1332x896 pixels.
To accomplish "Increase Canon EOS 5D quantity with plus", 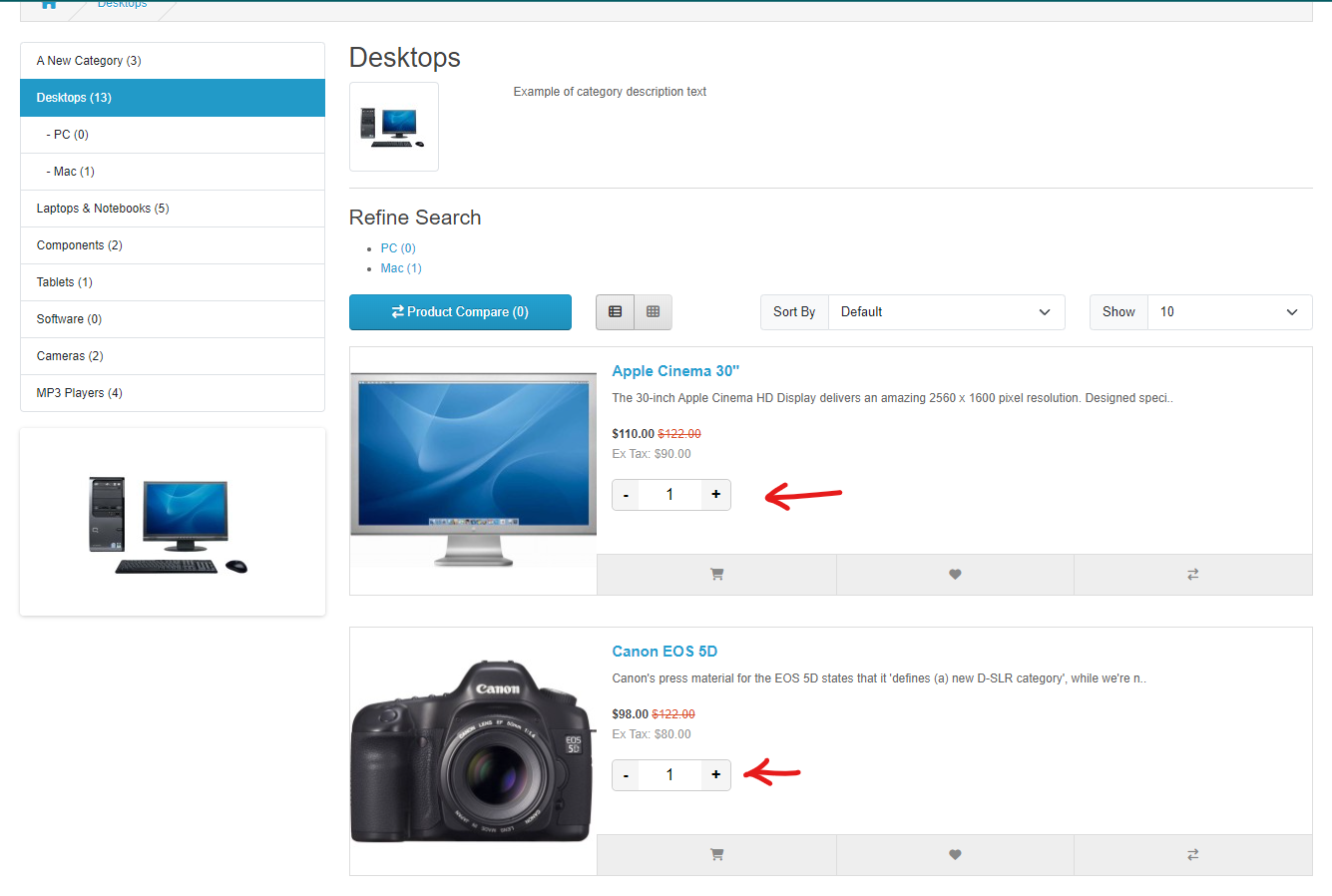I will 715,775.
